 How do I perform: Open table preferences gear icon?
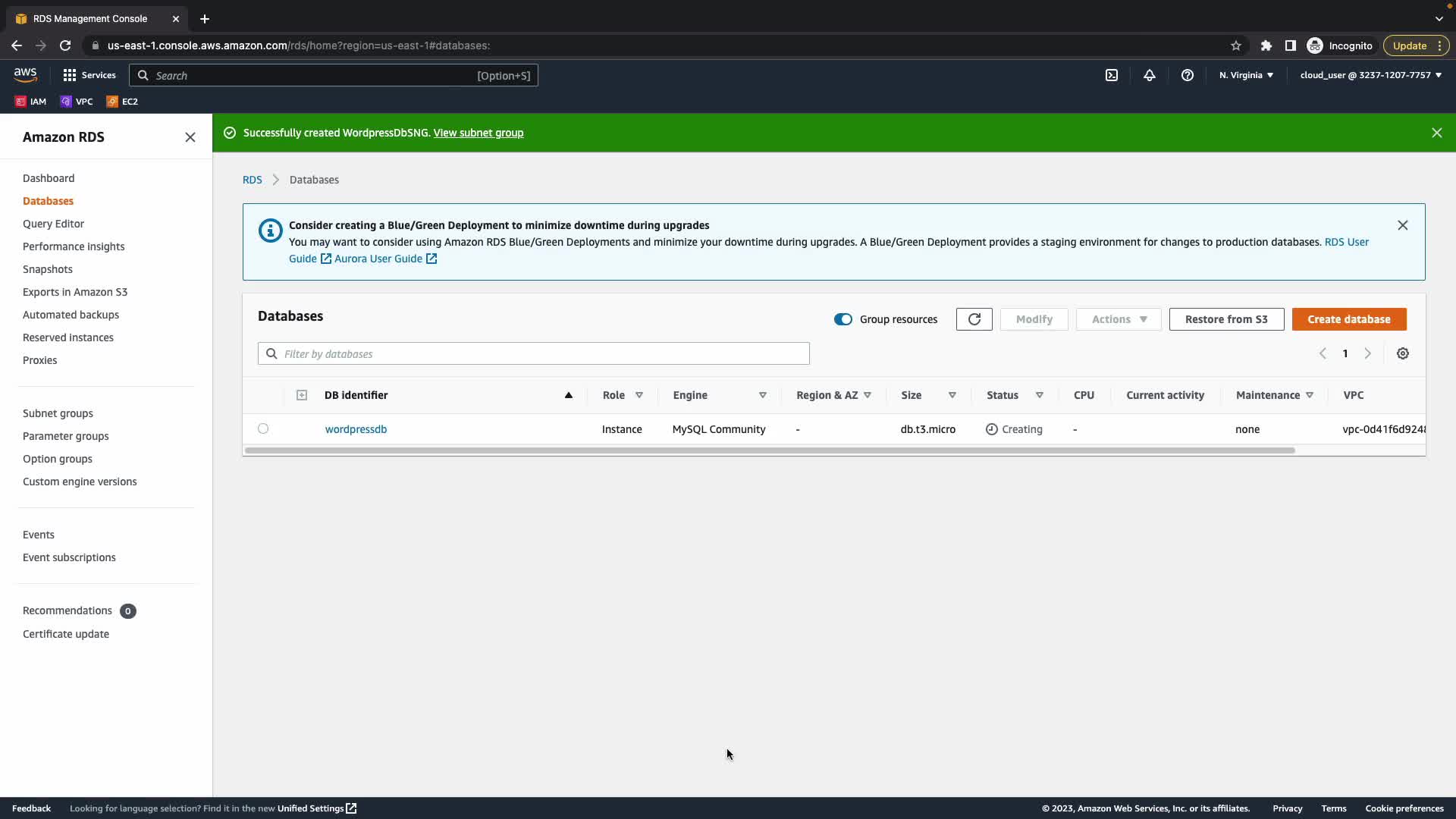[x=1403, y=353]
